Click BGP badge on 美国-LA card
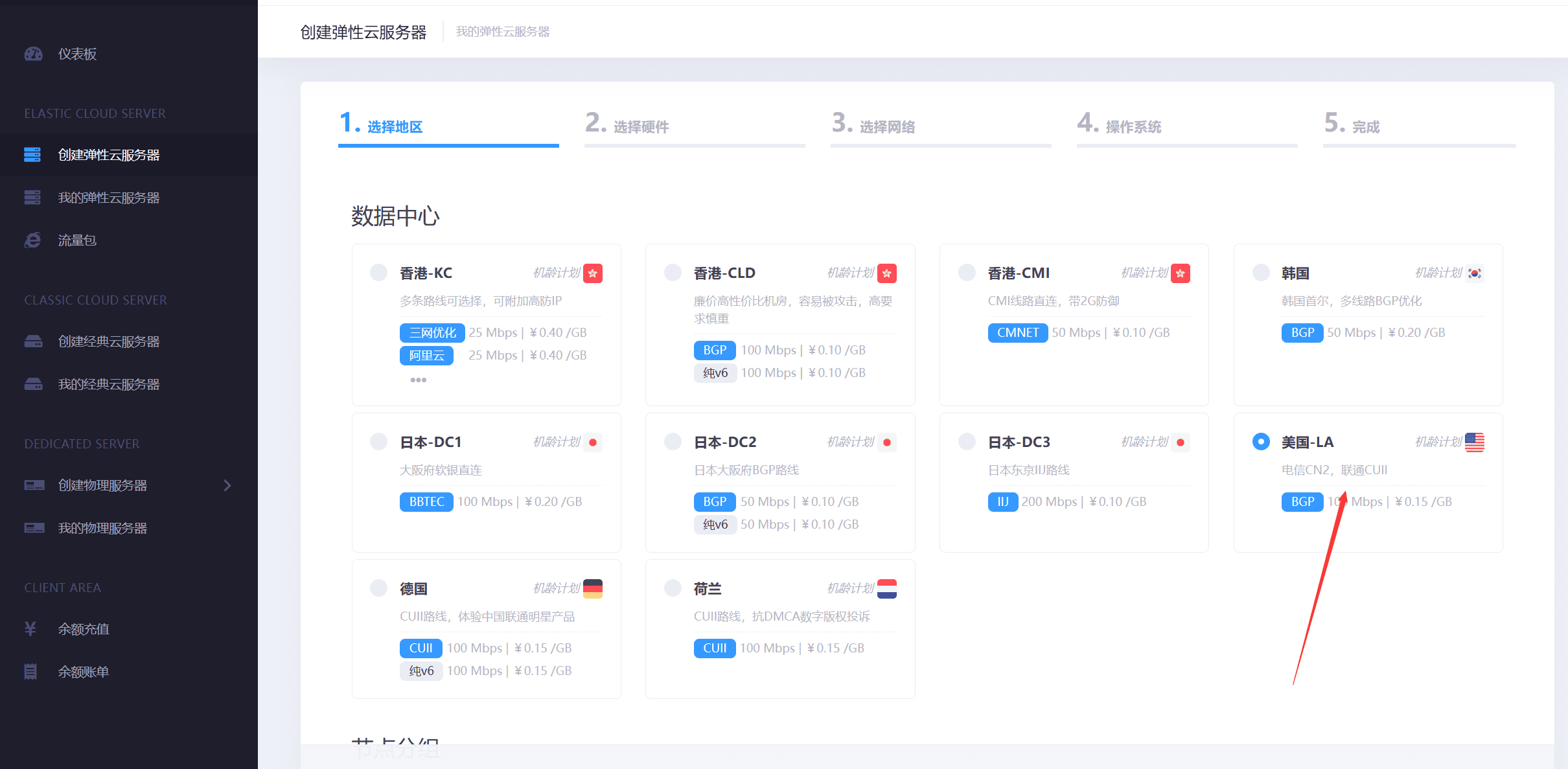This screenshot has height=769, width=1568. click(x=1302, y=502)
